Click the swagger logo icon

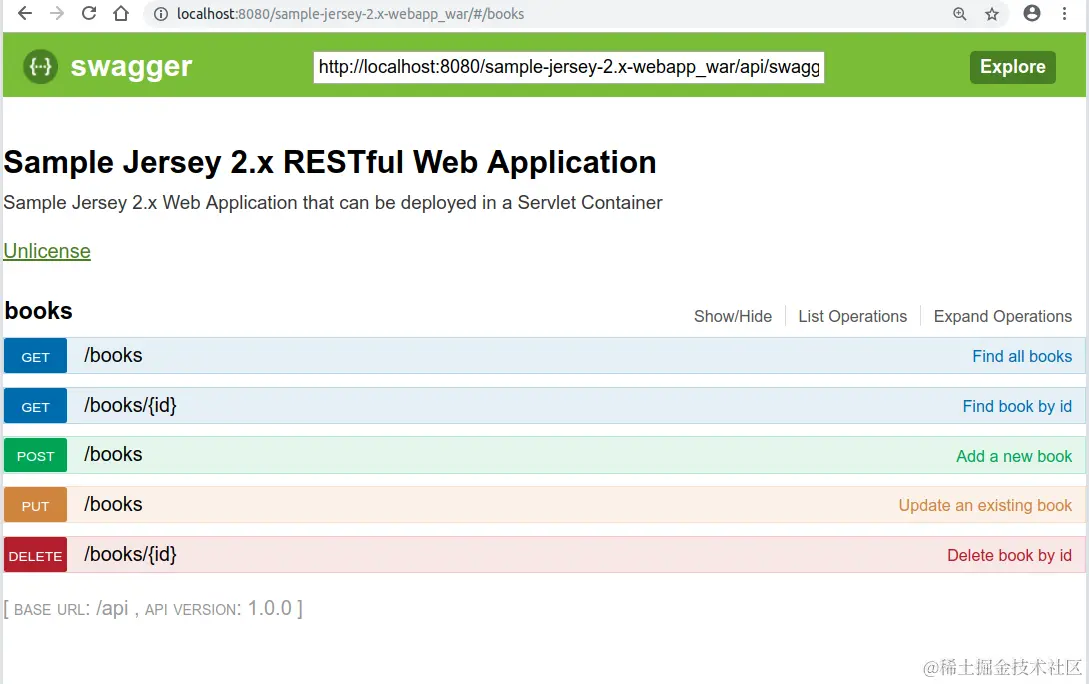40,67
